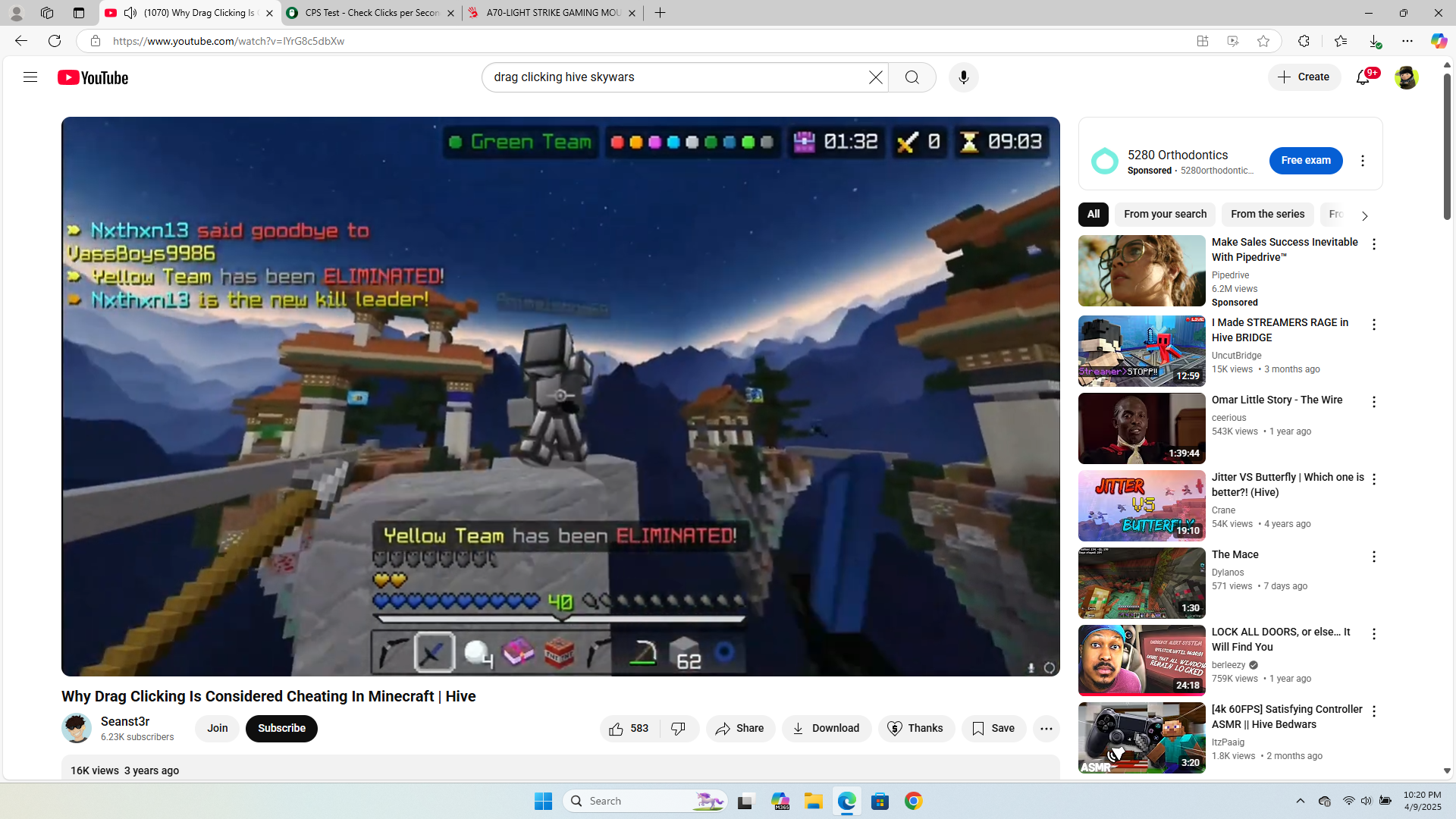This screenshot has height=819, width=1456.
Task: Dislike this video
Action: click(x=679, y=729)
